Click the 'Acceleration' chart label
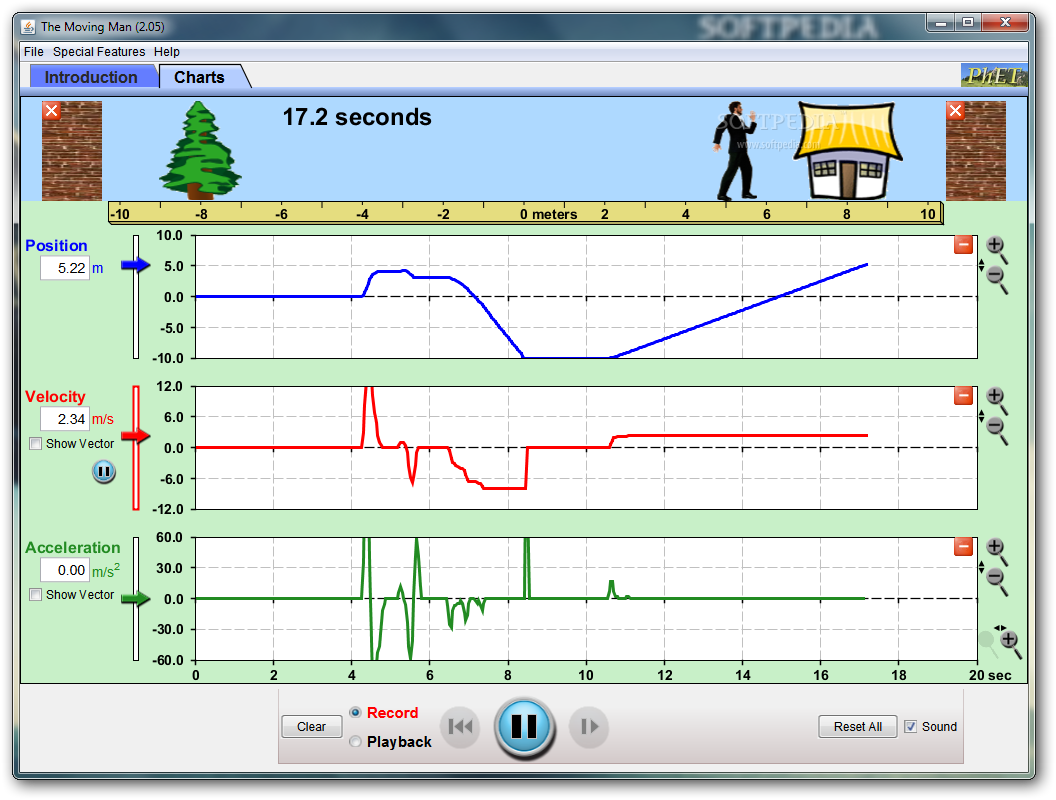 [x=73, y=547]
